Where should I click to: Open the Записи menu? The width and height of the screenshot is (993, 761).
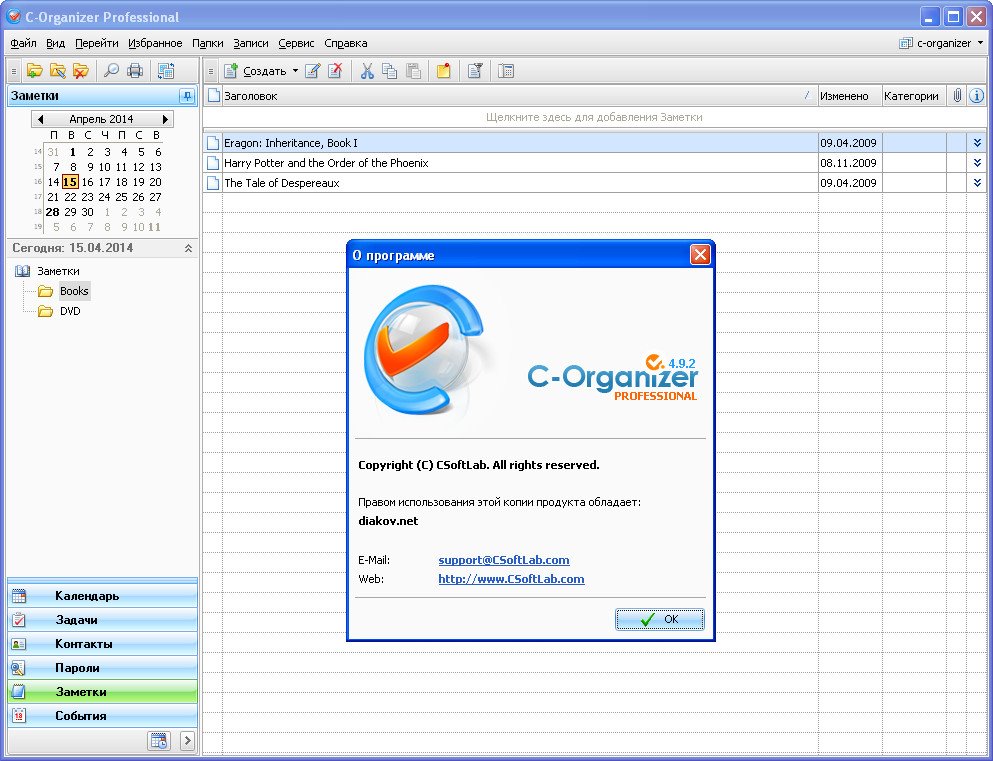pos(251,43)
